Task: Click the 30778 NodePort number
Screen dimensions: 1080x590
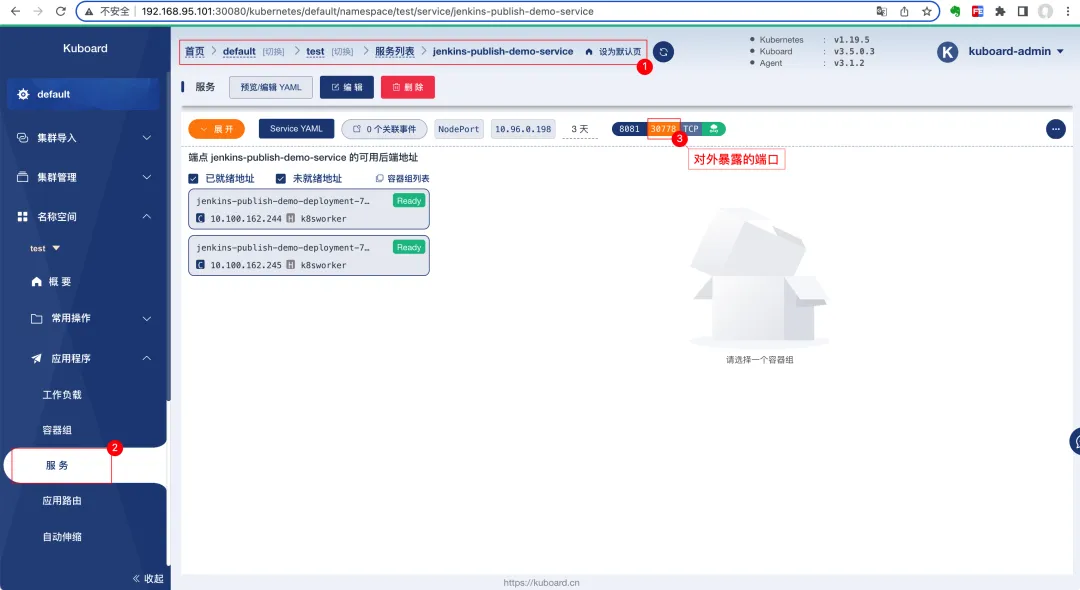Action: (x=663, y=129)
